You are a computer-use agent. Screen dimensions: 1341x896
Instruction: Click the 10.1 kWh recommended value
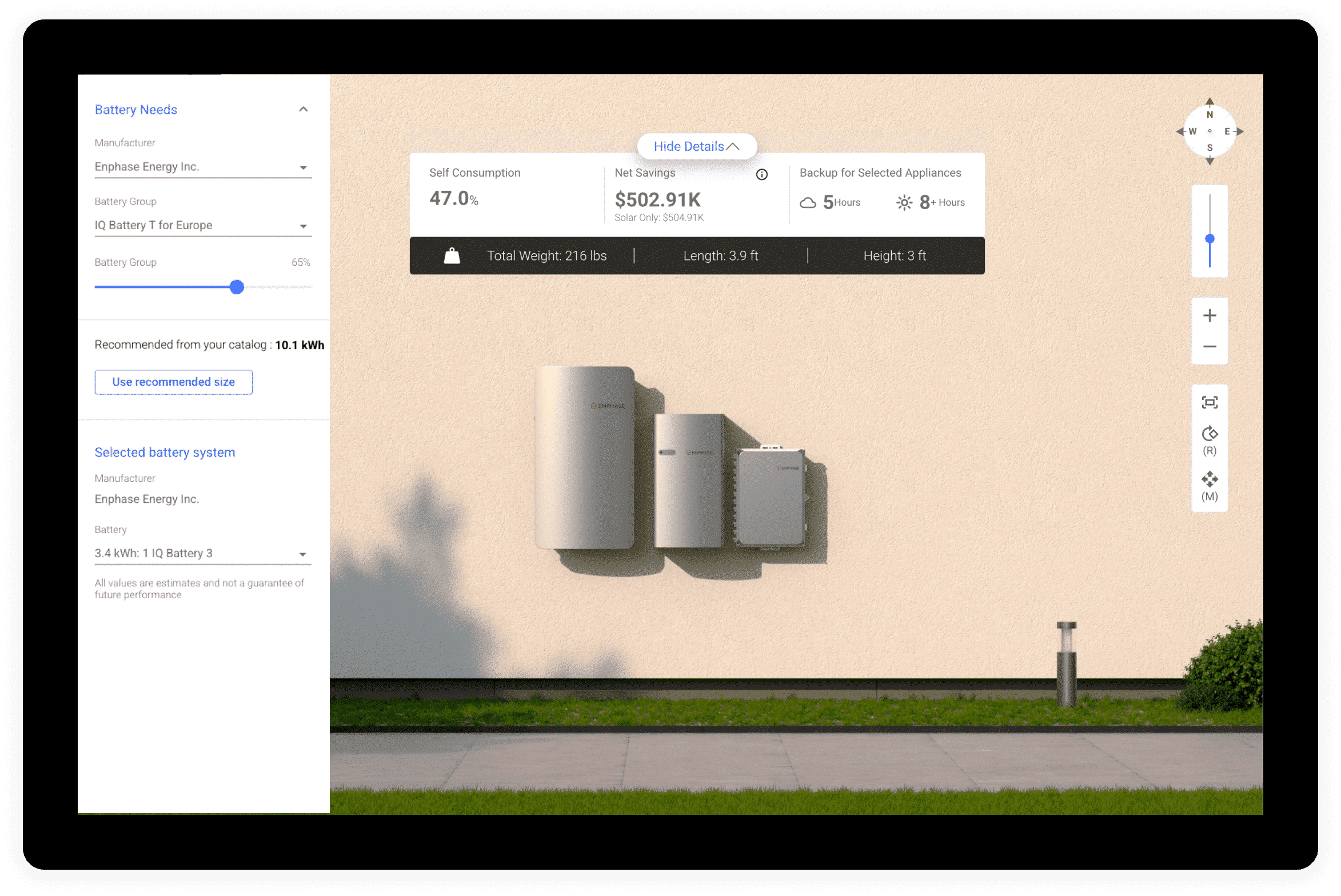(300, 345)
